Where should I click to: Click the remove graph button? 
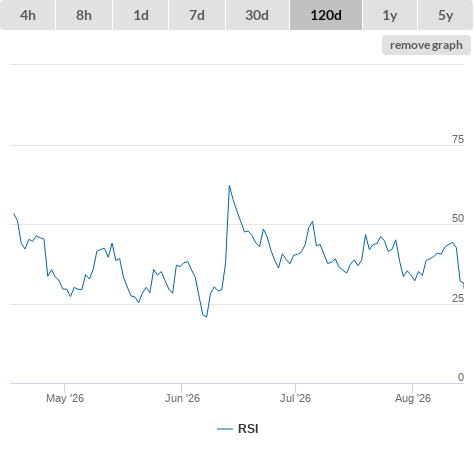426,45
